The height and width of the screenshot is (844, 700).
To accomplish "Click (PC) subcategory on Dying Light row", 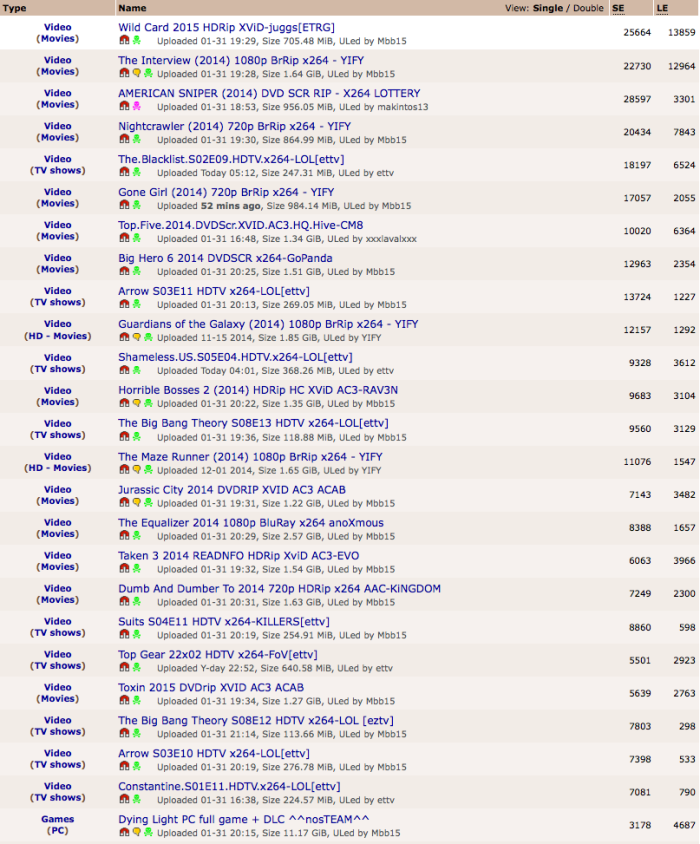I will [x=58, y=831].
